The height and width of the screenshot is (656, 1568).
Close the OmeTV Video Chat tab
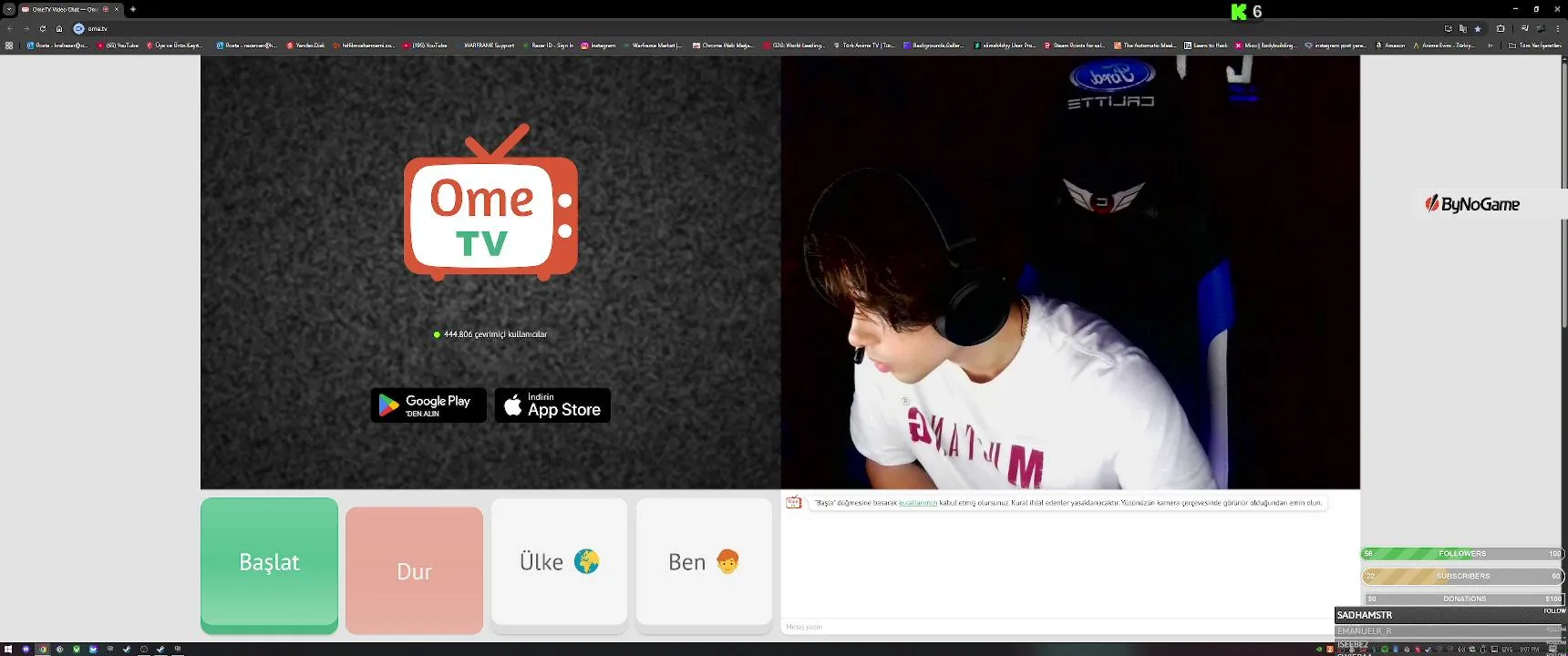click(x=117, y=9)
